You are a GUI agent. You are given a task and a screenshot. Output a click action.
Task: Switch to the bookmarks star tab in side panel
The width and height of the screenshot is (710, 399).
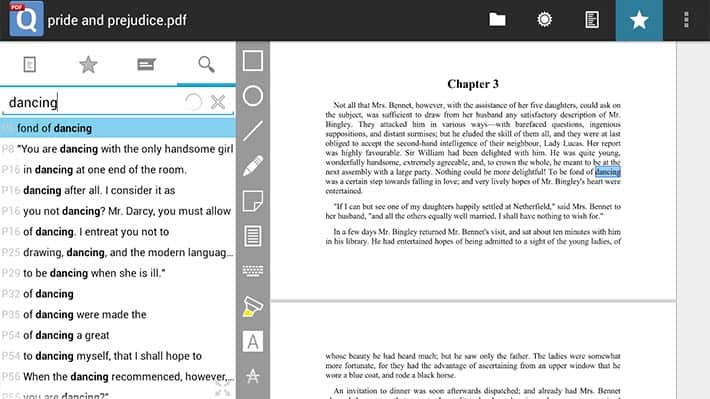click(88, 64)
